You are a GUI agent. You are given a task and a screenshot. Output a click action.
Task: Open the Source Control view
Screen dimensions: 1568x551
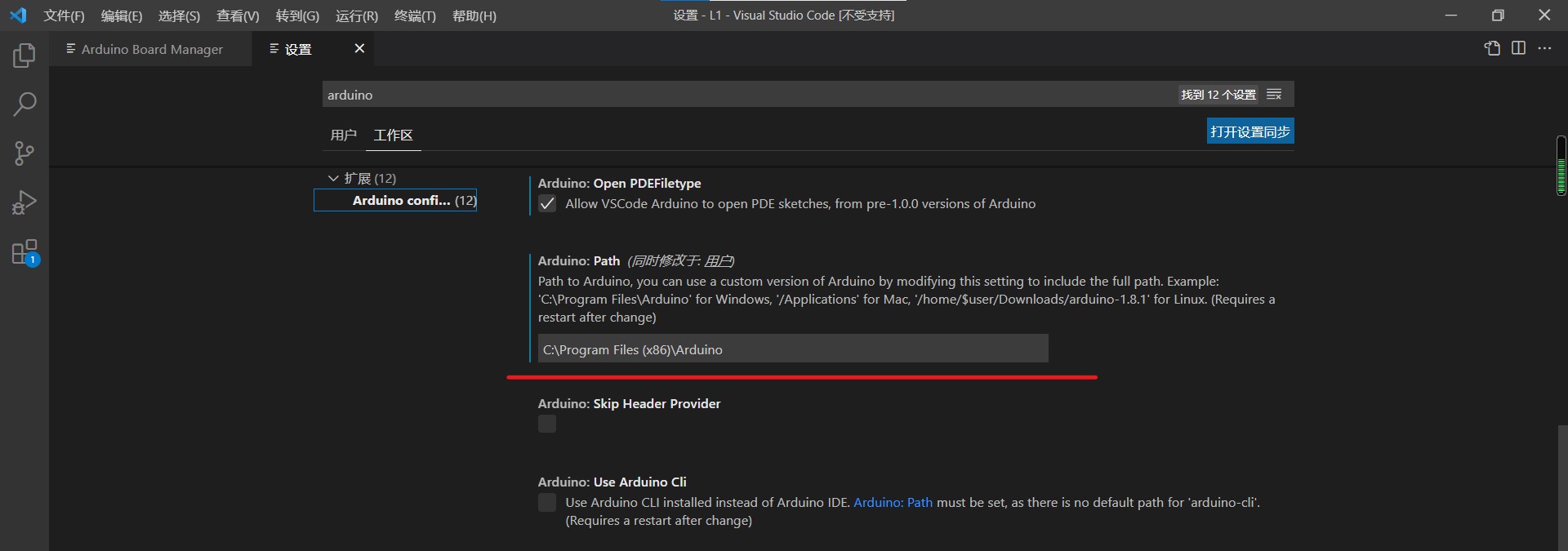(24, 153)
